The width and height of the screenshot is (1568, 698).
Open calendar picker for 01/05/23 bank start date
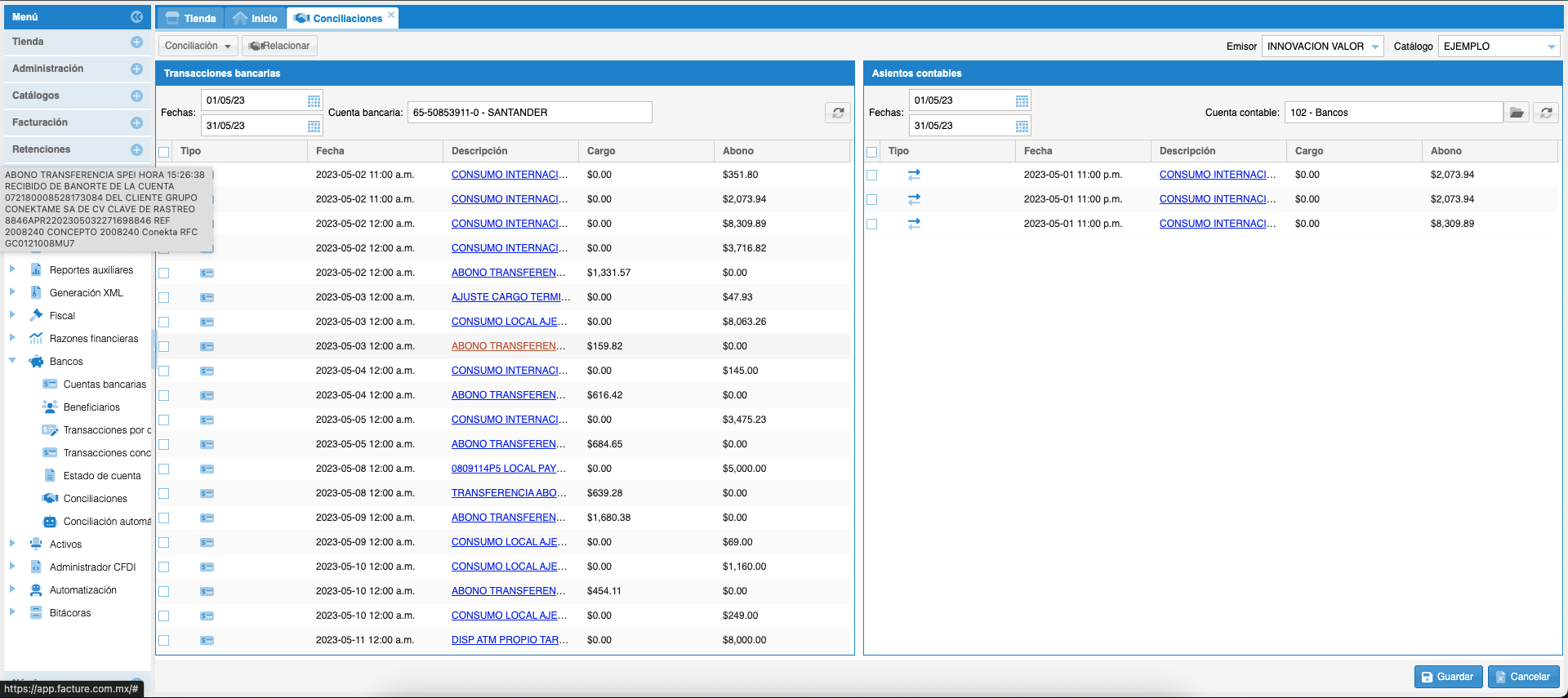pos(314,100)
